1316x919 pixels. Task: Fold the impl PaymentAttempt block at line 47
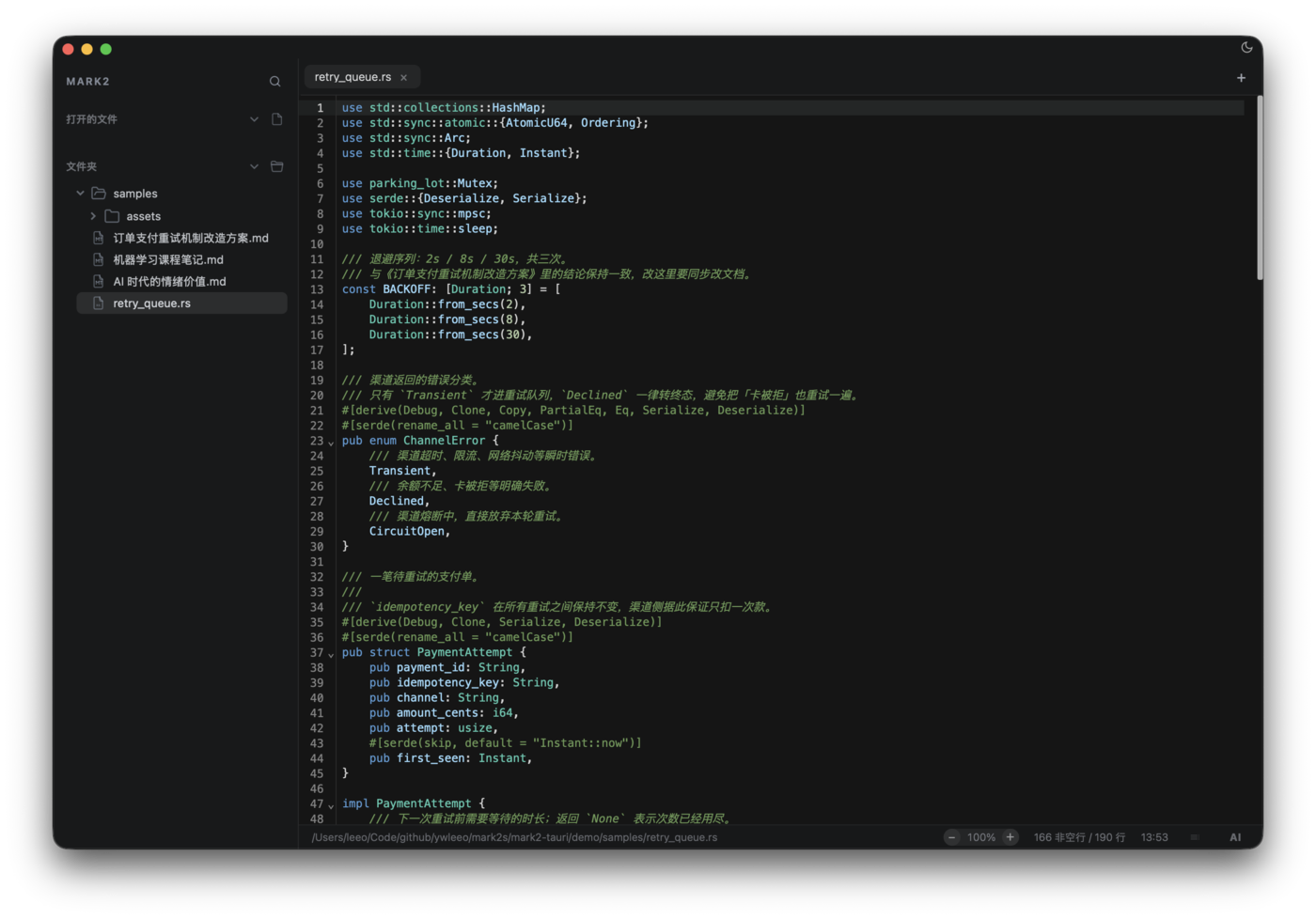pyautogui.click(x=331, y=806)
